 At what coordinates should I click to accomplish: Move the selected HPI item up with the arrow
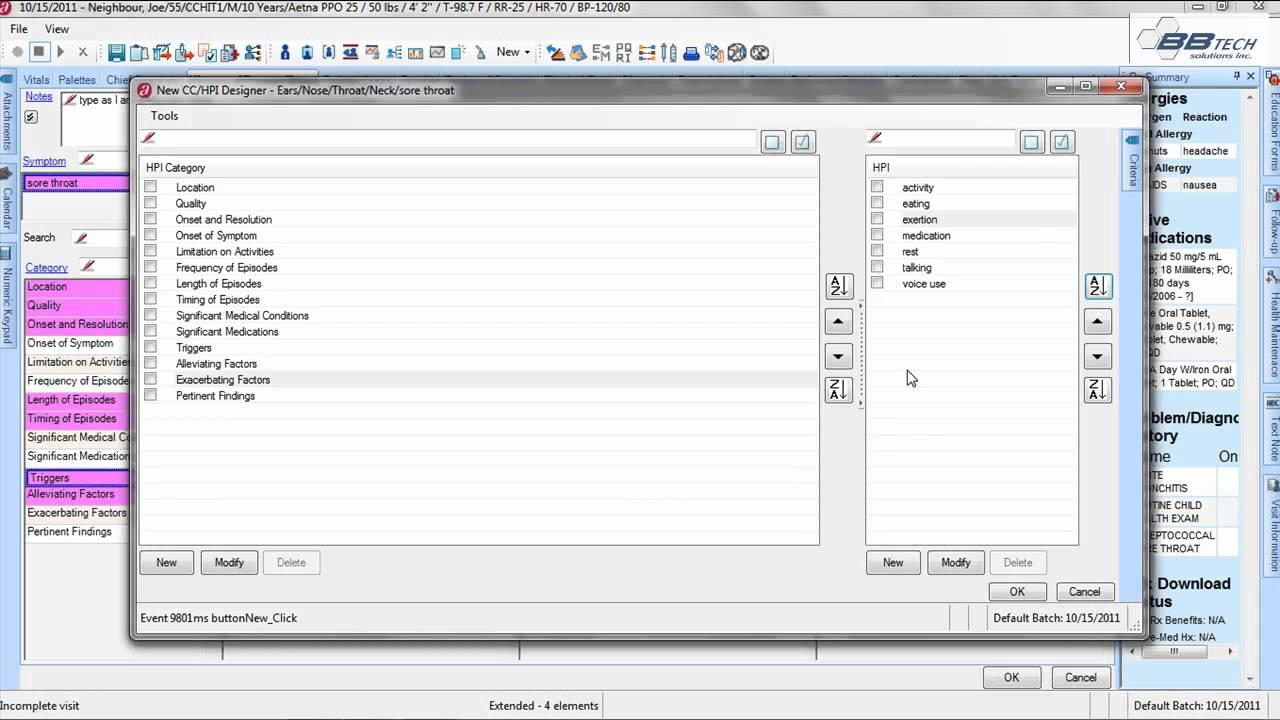click(1097, 321)
